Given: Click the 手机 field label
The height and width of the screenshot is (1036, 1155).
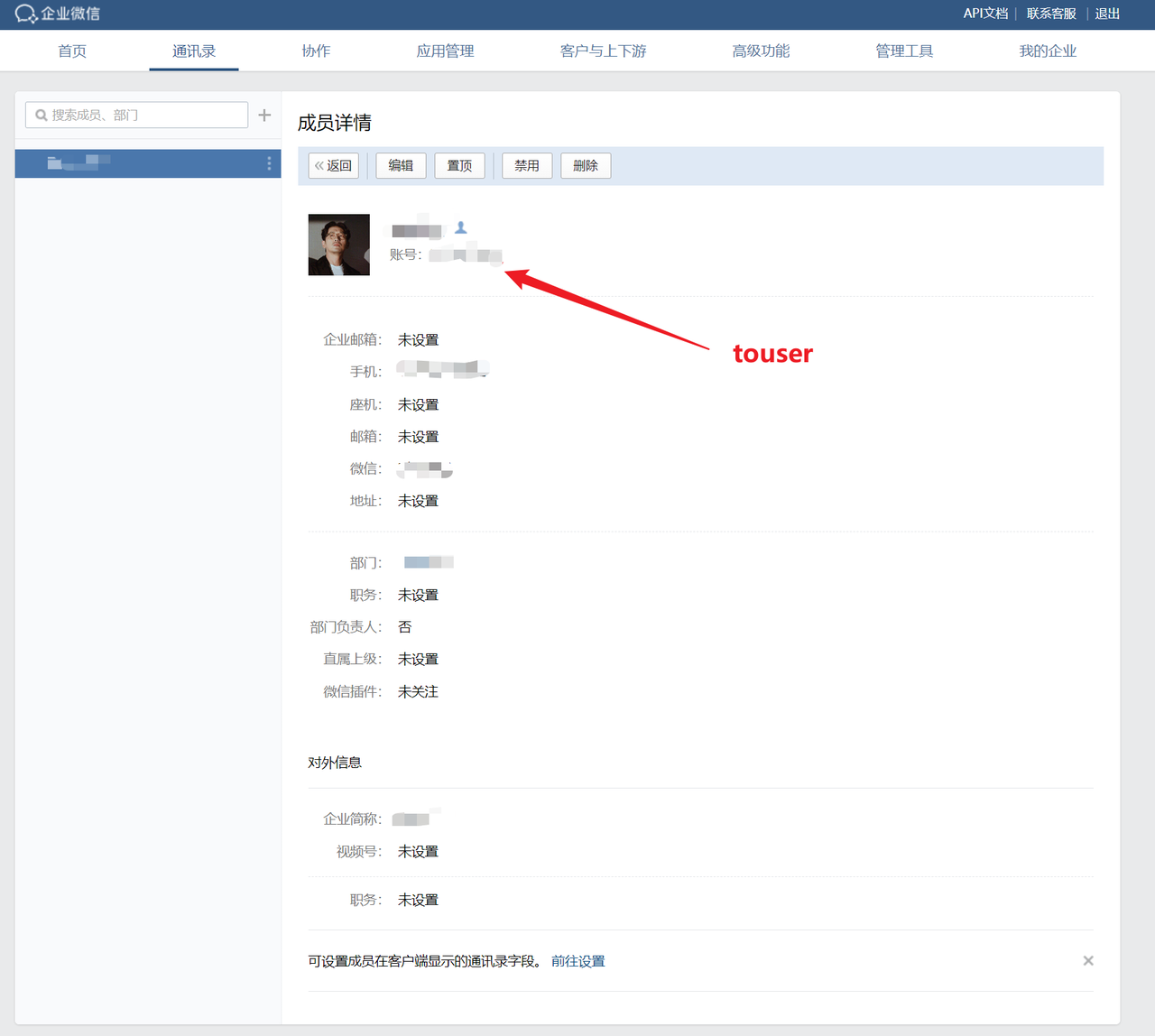Looking at the screenshot, I should coord(365,372).
